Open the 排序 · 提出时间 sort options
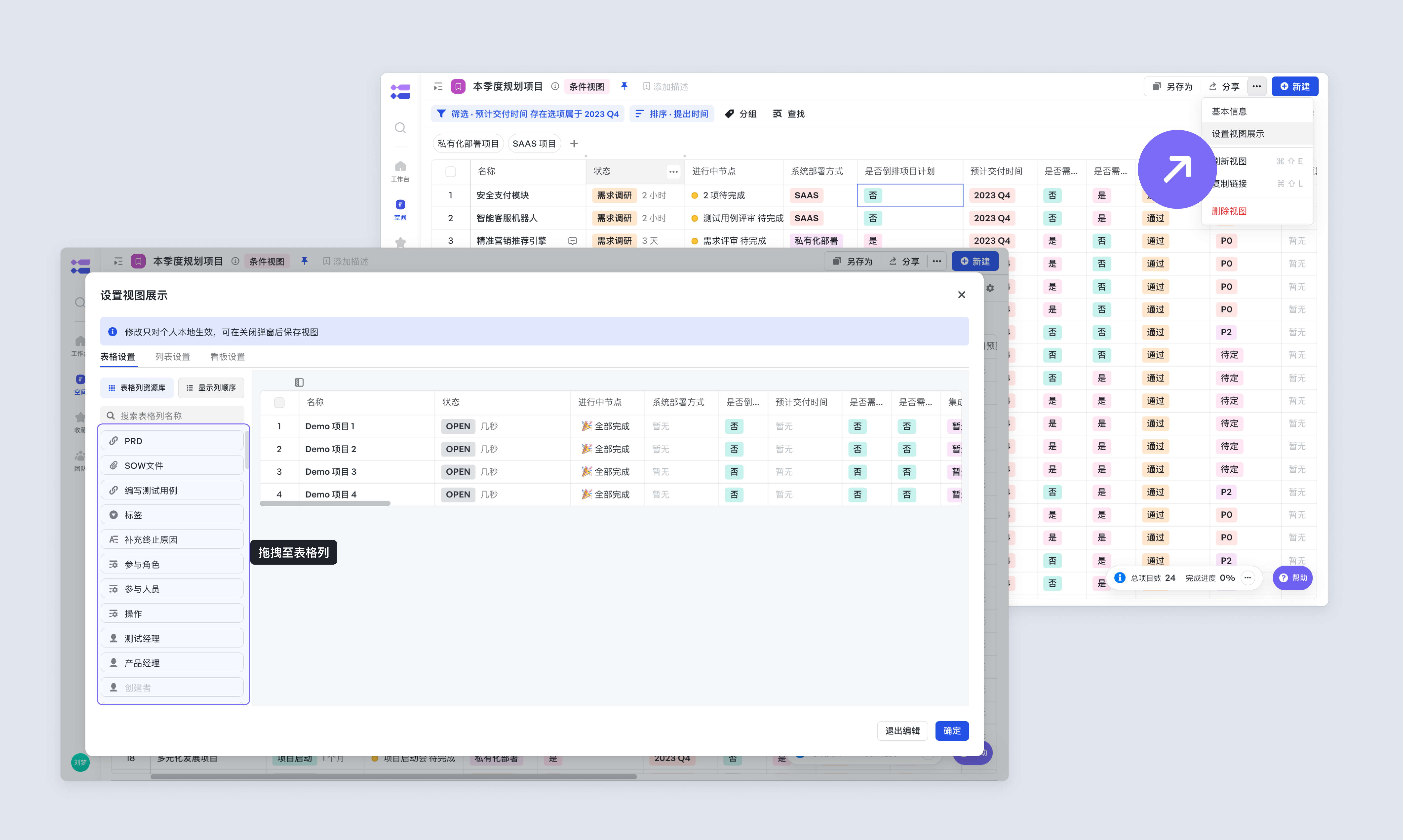 tap(671, 114)
